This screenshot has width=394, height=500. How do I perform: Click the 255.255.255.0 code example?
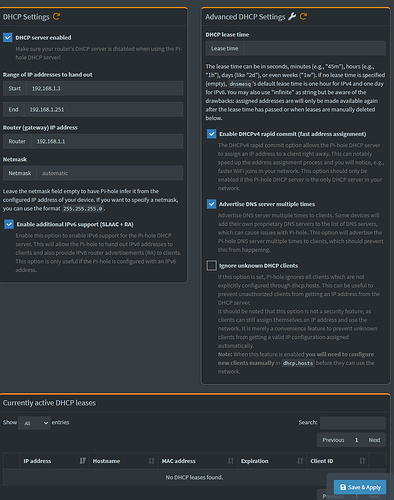point(83,209)
